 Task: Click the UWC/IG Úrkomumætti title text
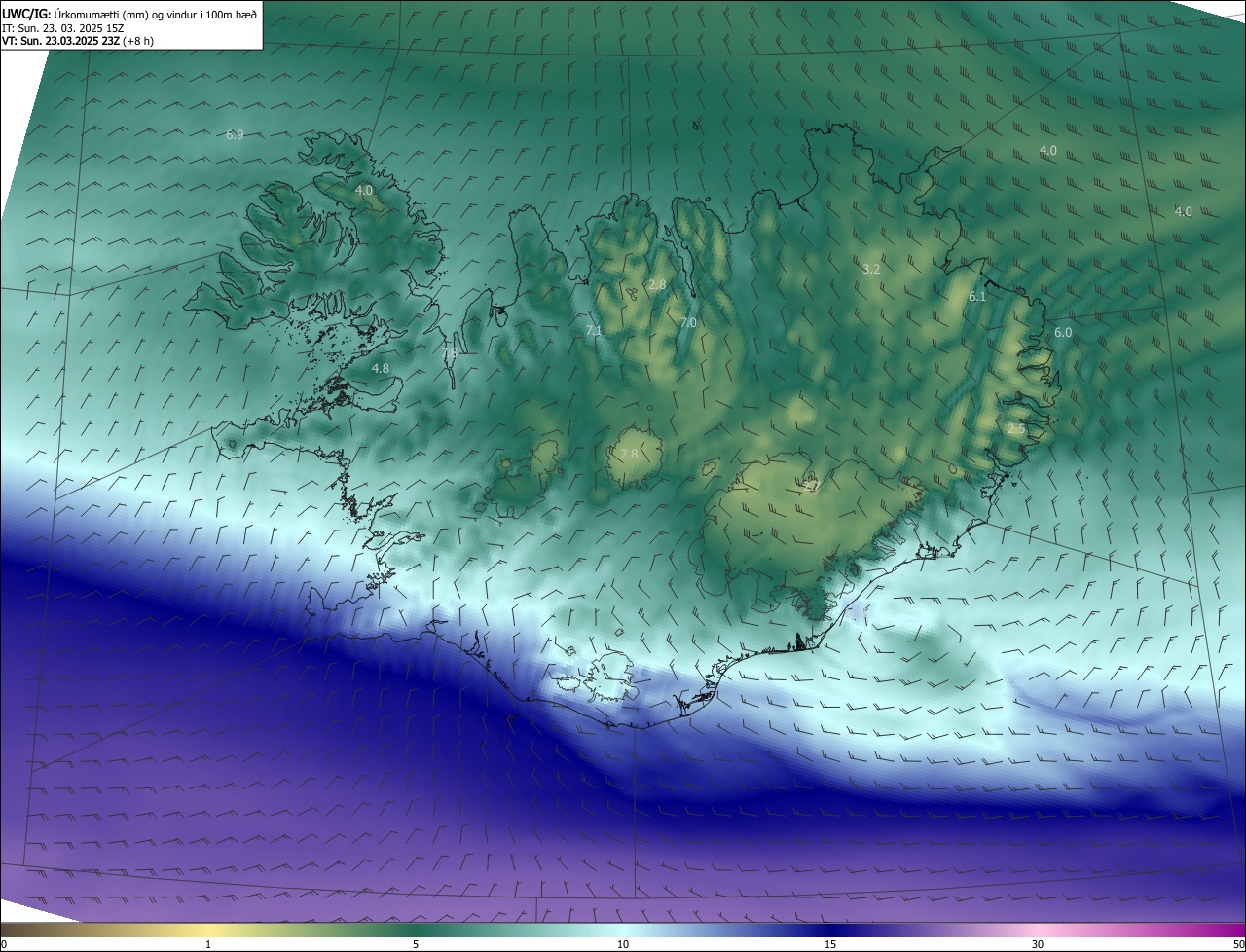(x=129, y=14)
